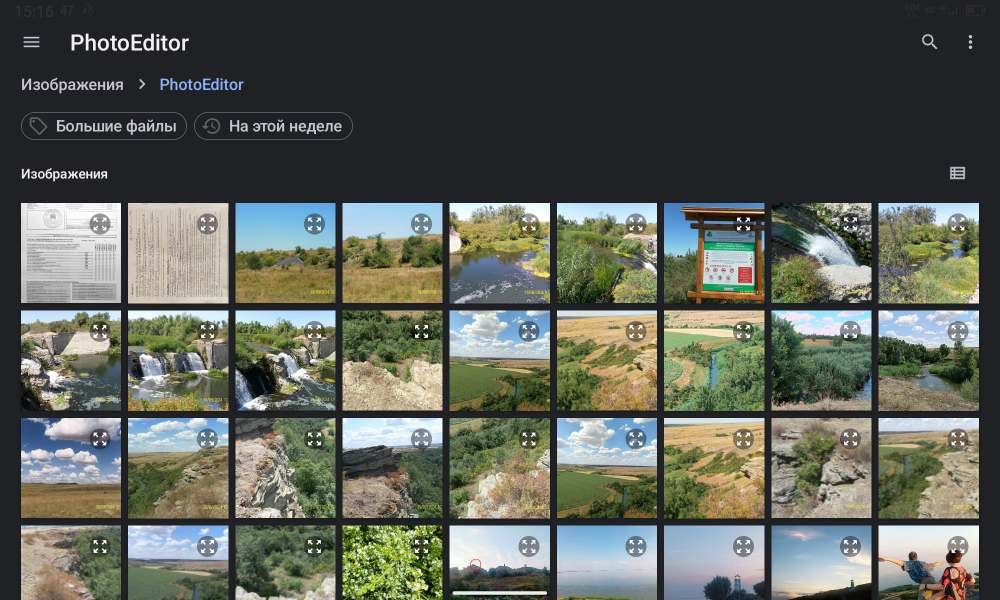Expand preview of the form document thumbnail
The image size is (1000, 600).
click(100, 224)
